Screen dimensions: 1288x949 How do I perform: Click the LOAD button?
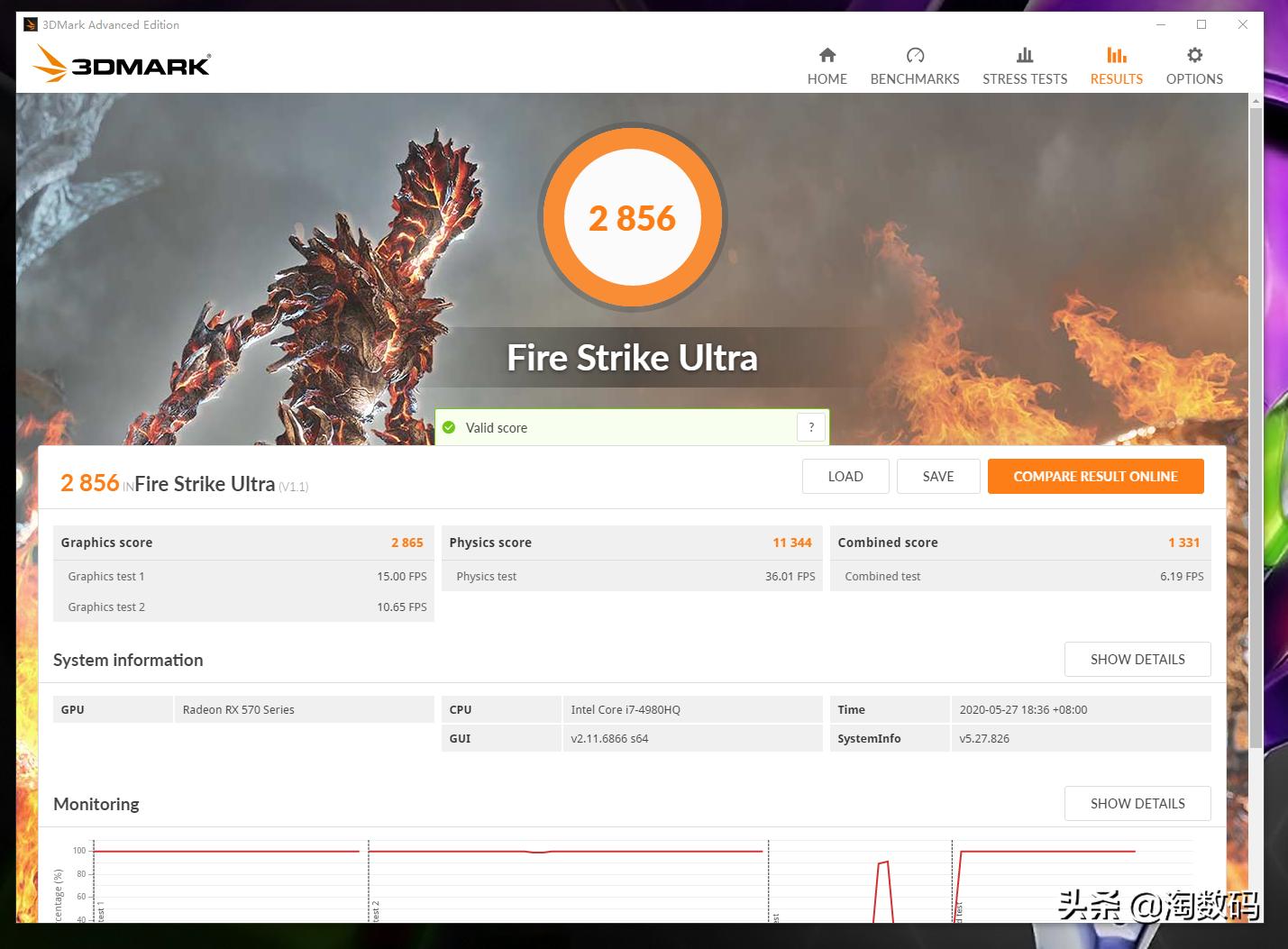coord(845,476)
